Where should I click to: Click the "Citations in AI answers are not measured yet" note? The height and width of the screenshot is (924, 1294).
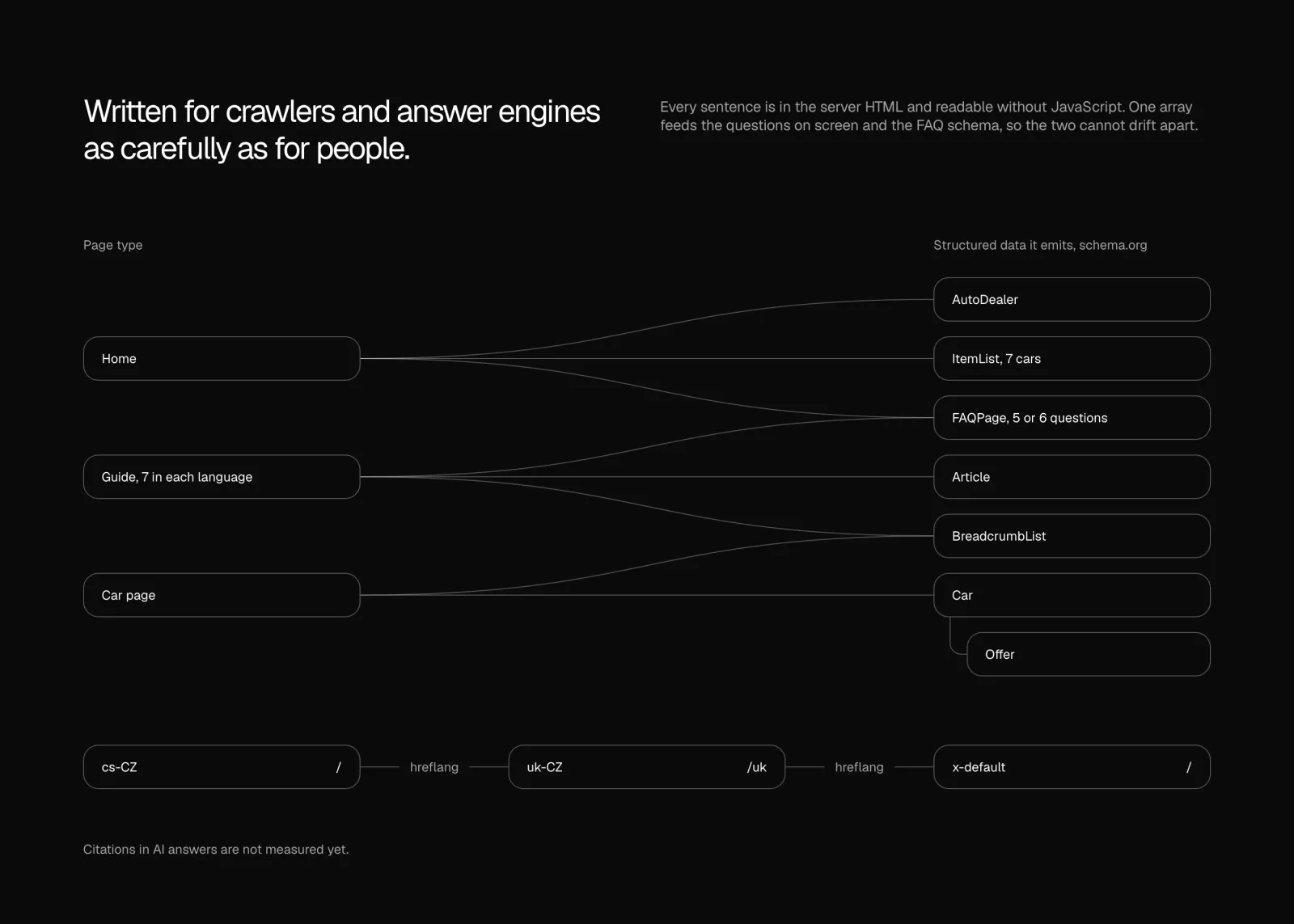[x=216, y=850]
